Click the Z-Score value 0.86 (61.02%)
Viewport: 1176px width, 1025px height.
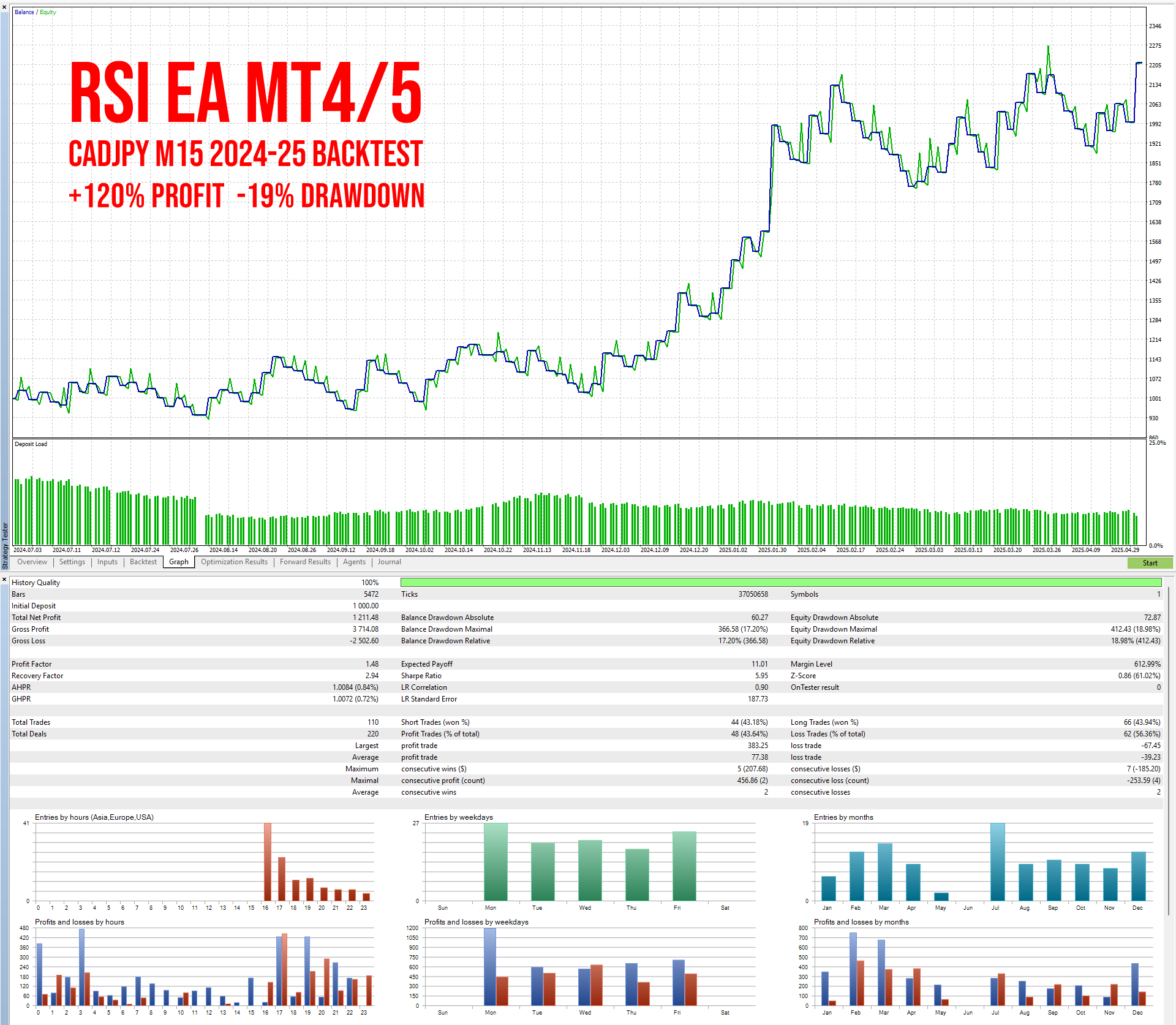point(1139,676)
